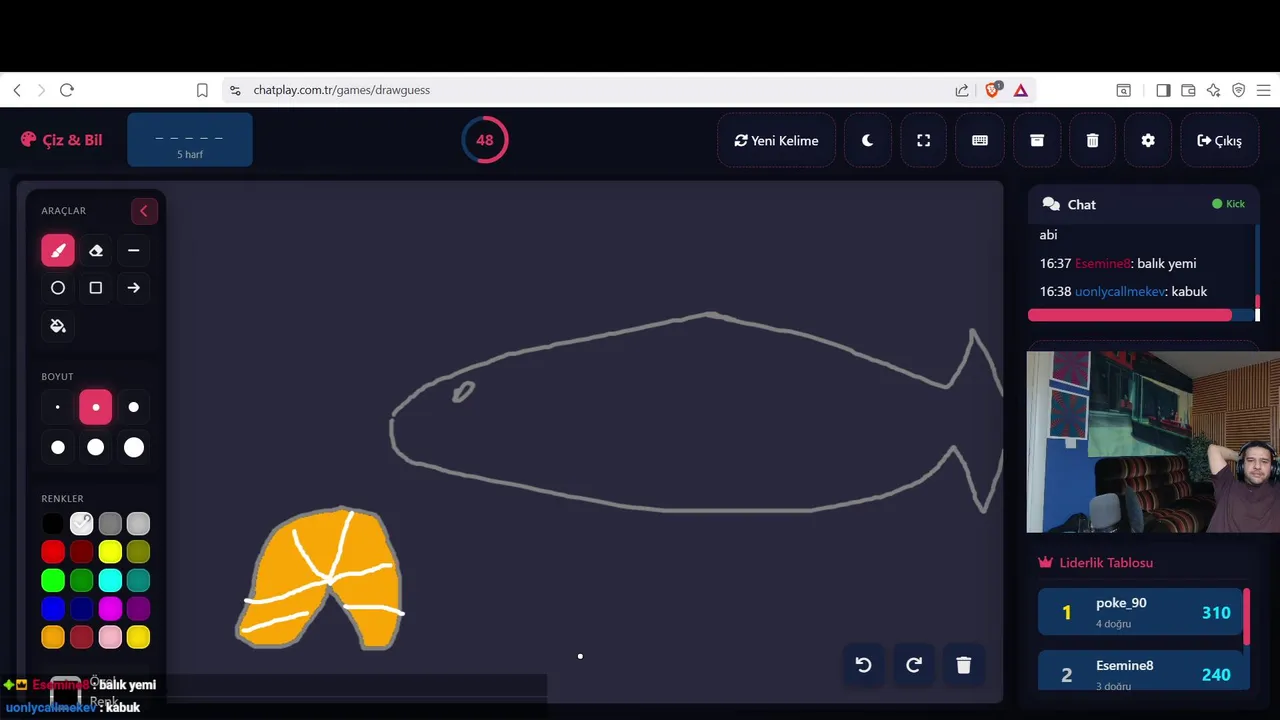This screenshot has width=1280, height=720.
Task: Select the brush drawing tool
Action: 58,250
